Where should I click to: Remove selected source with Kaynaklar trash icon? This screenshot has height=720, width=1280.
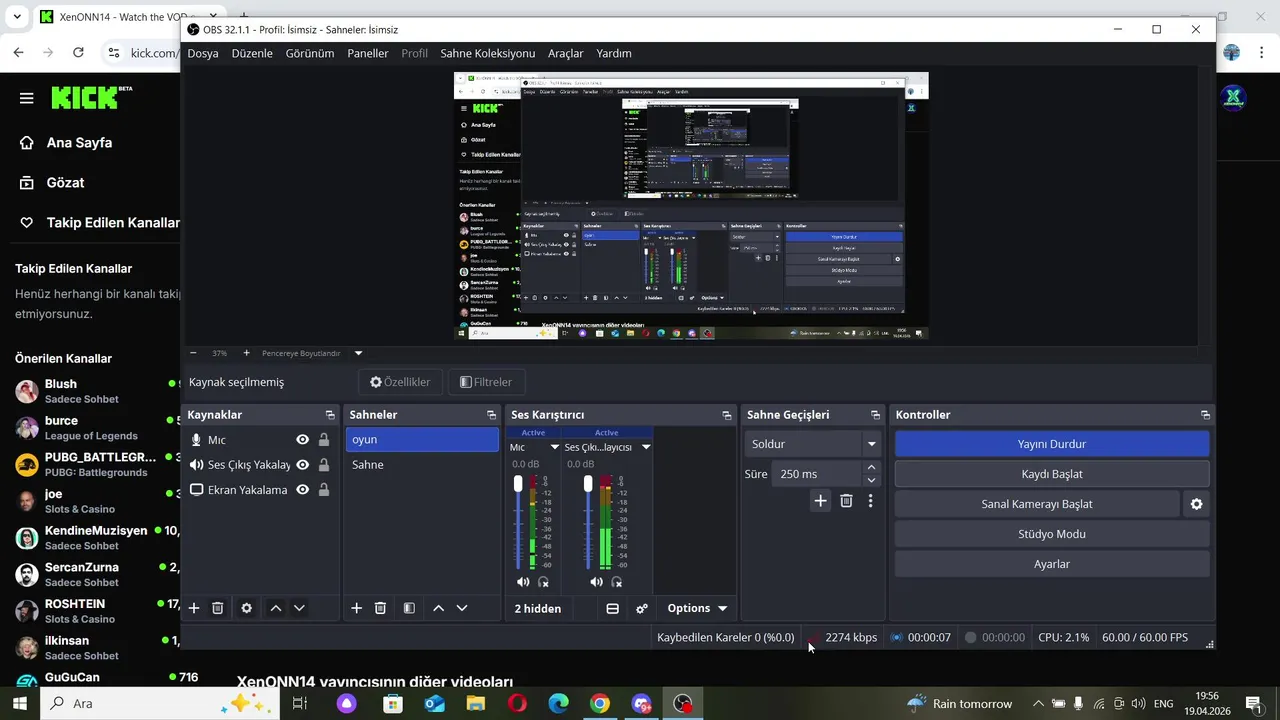point(217,608)
